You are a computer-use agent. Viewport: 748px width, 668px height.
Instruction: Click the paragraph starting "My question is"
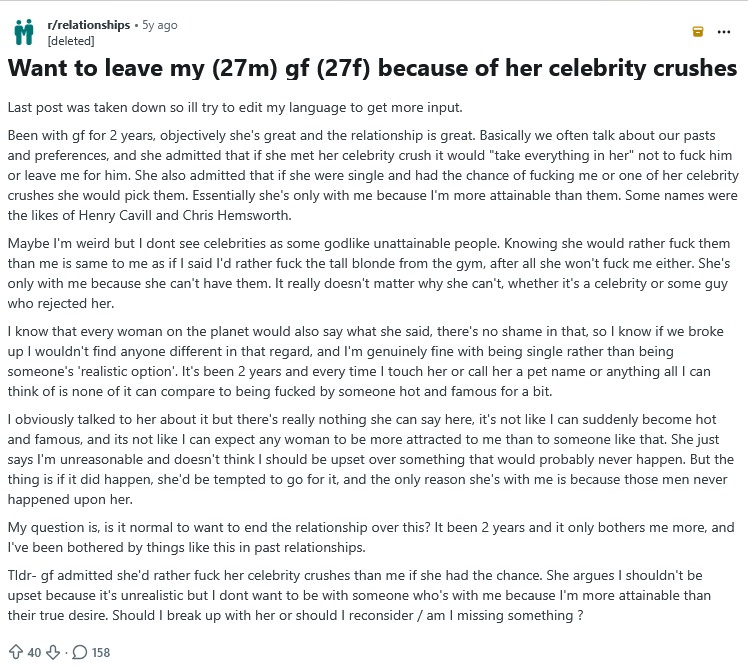click(x=371, y=537)
